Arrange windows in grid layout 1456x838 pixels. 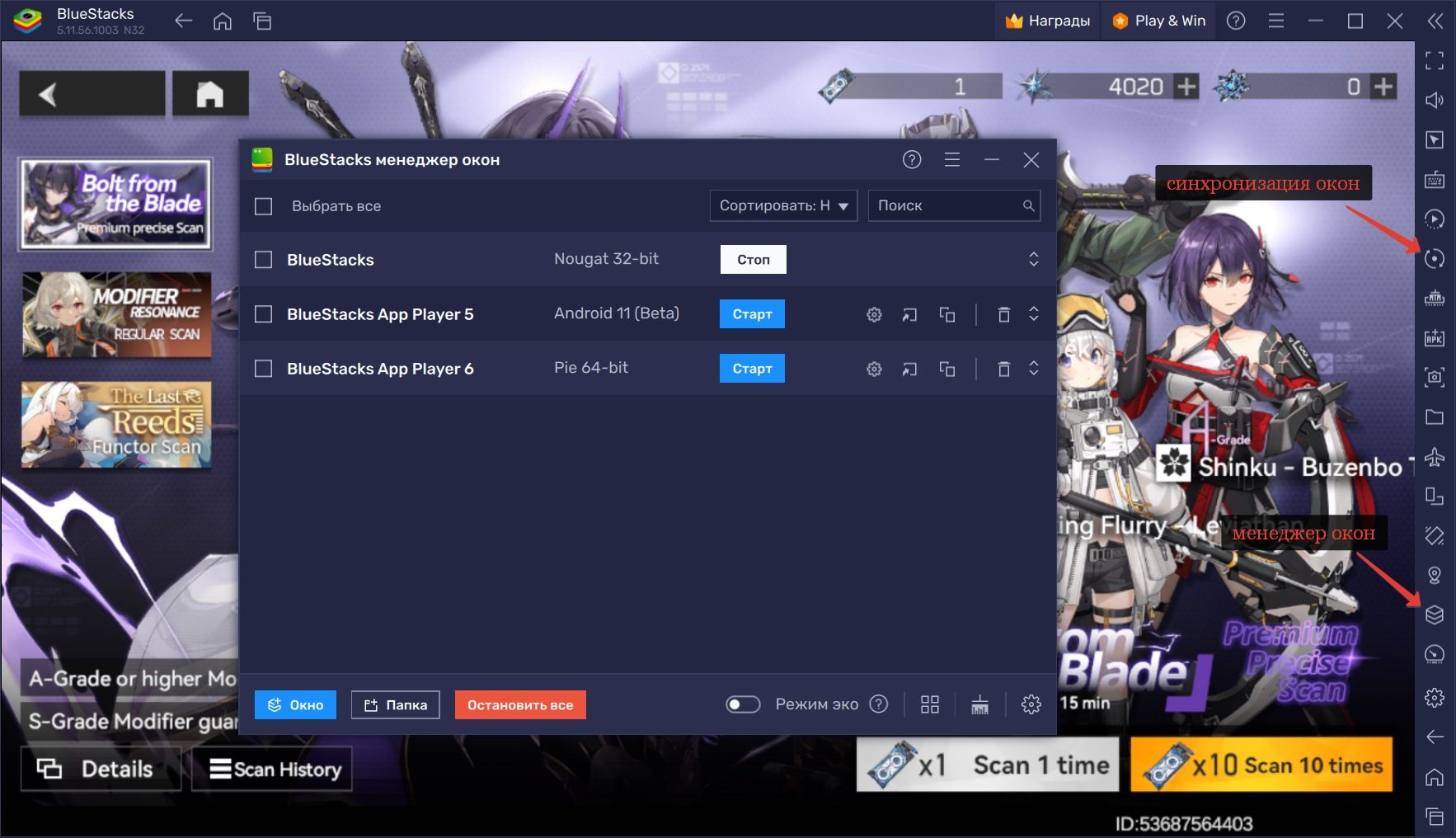click(x=930, y=704)
